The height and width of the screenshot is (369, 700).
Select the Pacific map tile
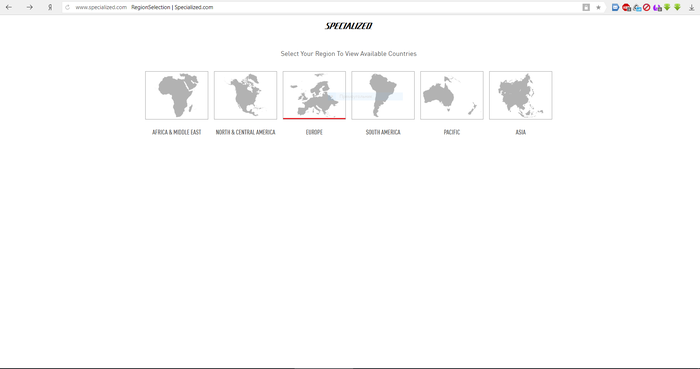click(x=451, y=95)
